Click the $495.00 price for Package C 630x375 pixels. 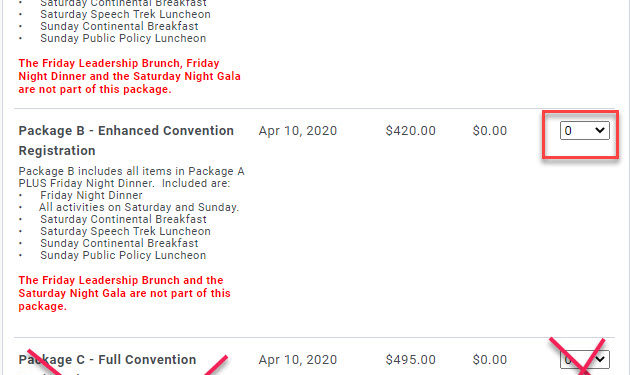tap(410, 360)
